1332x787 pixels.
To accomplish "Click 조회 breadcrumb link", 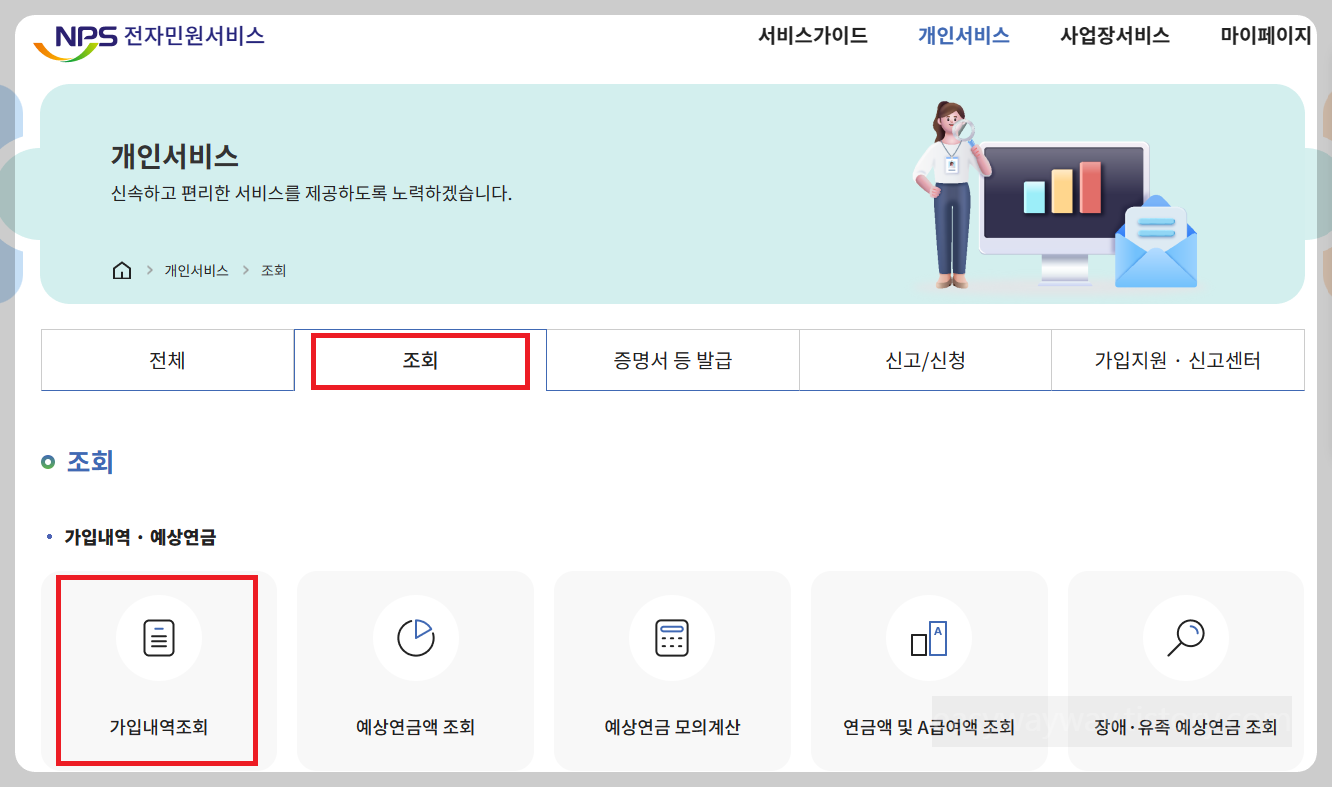I will click(274, 271).
